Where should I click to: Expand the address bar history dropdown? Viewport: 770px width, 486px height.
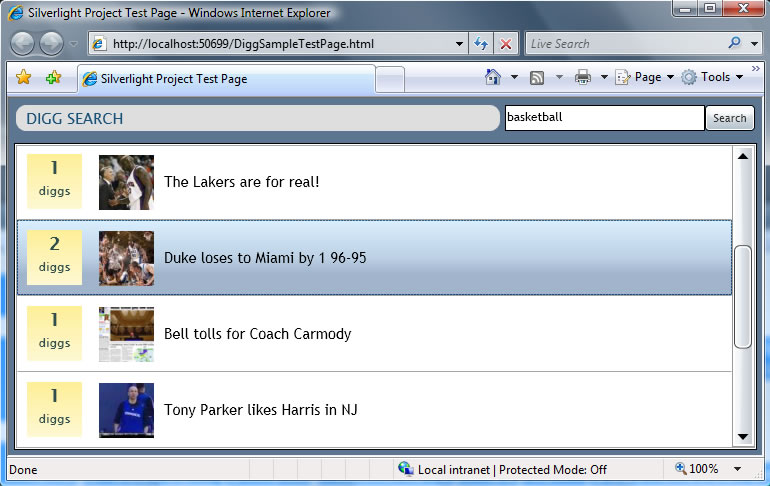pyautogui.click(x=459, y=44)
